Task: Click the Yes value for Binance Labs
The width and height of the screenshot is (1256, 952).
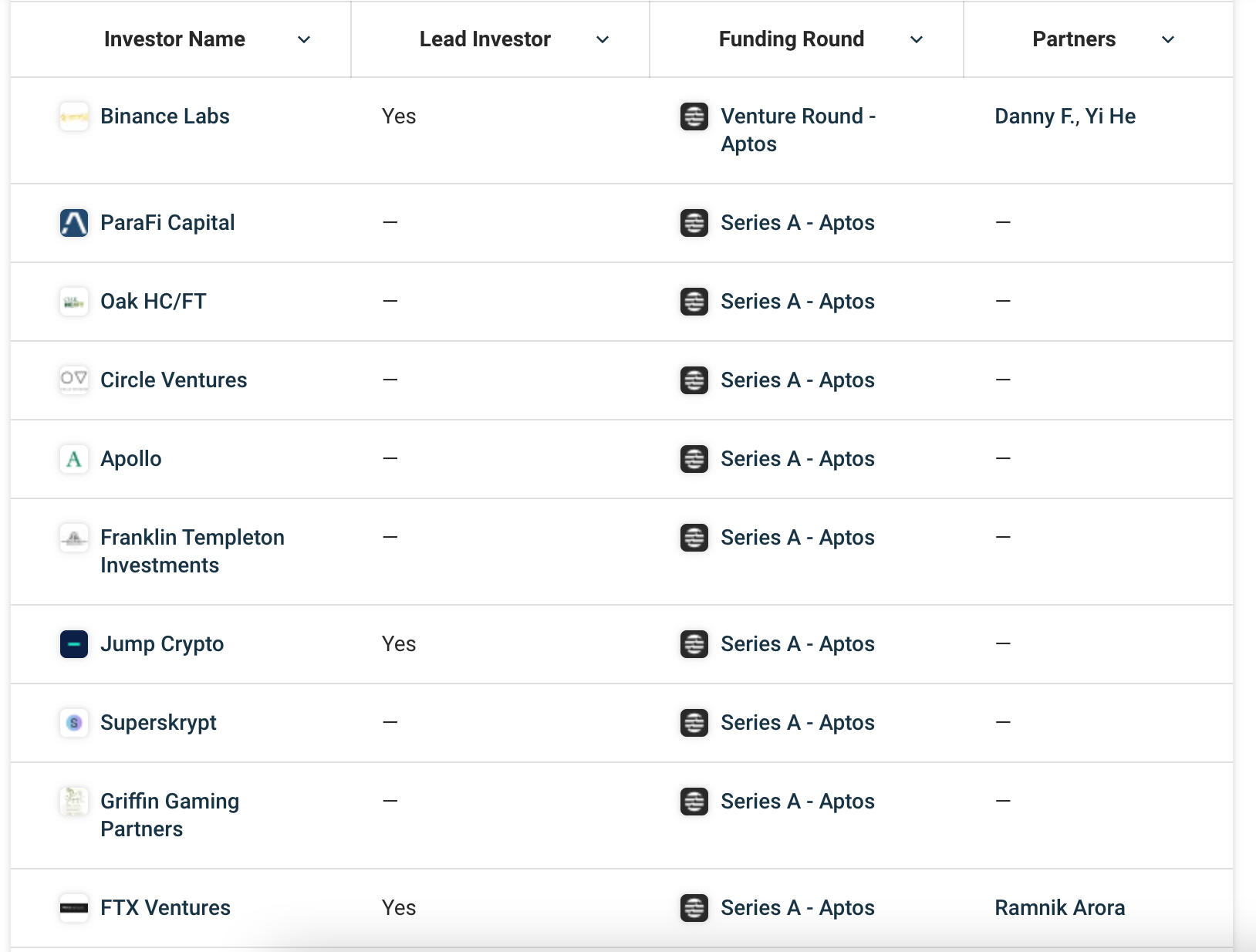Action: pyautogui.click(x=399, y=116)
